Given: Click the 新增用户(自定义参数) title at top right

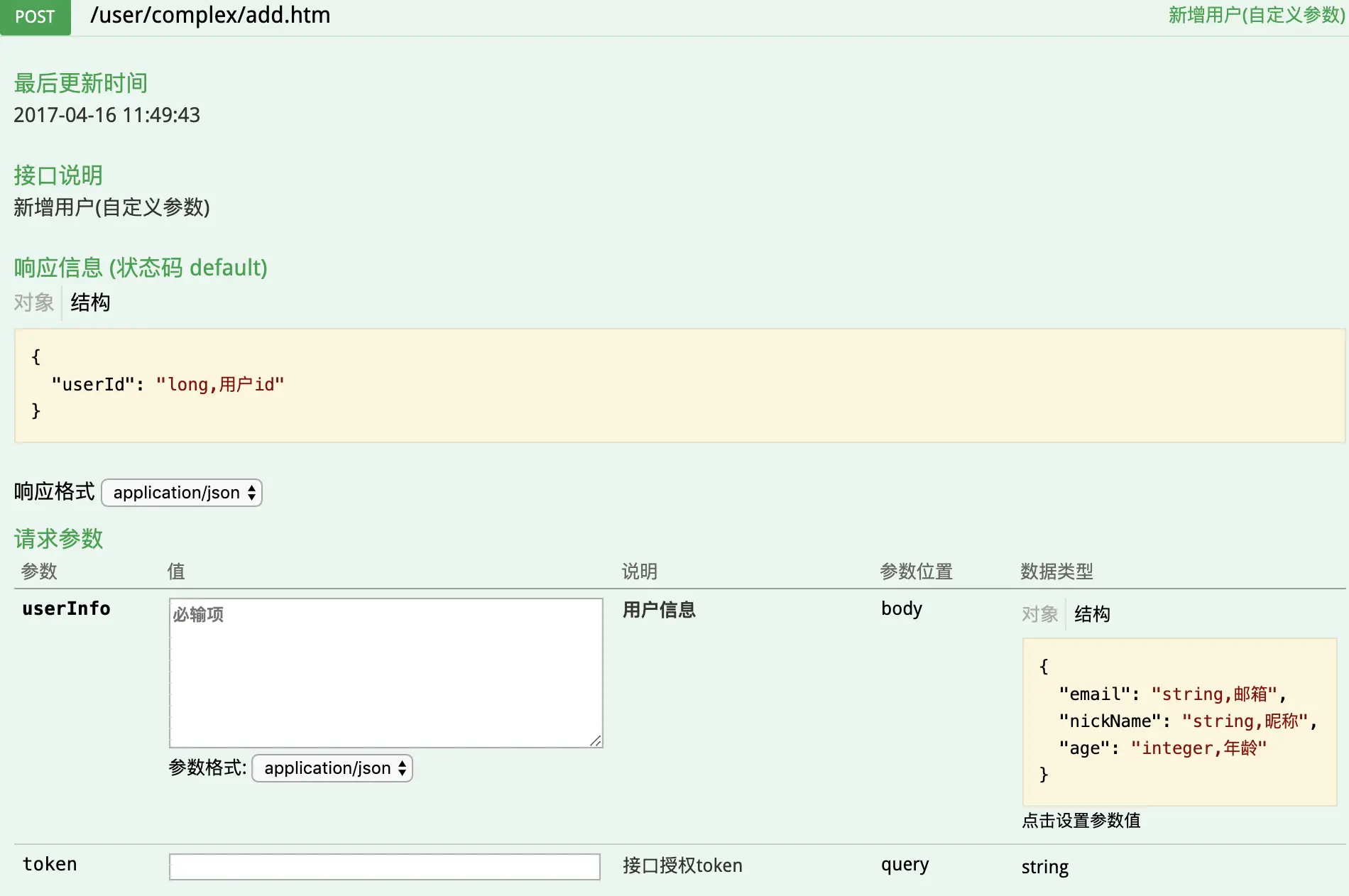Looking at the screenshot, I should (1257, 15).
